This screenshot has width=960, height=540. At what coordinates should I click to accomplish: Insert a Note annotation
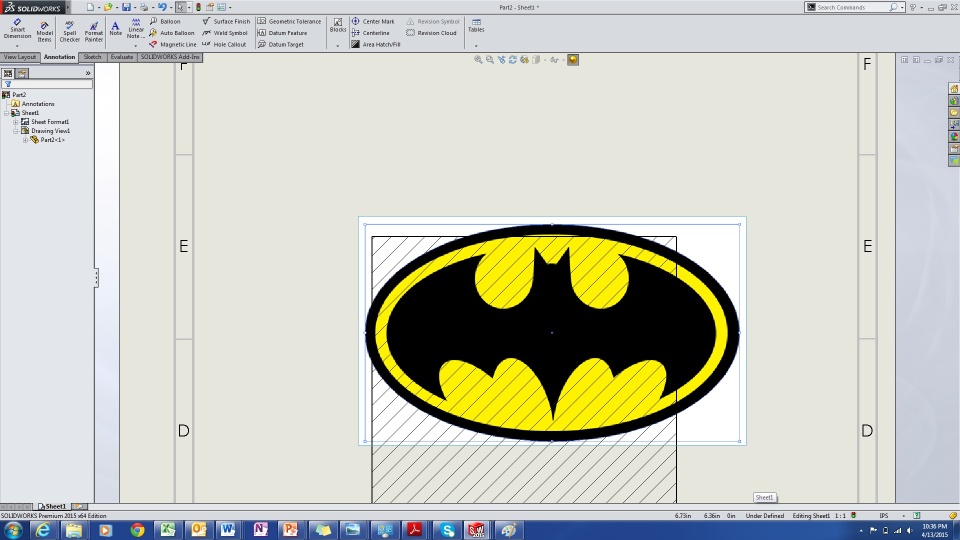pyautogui.click(x=115, y=29)
